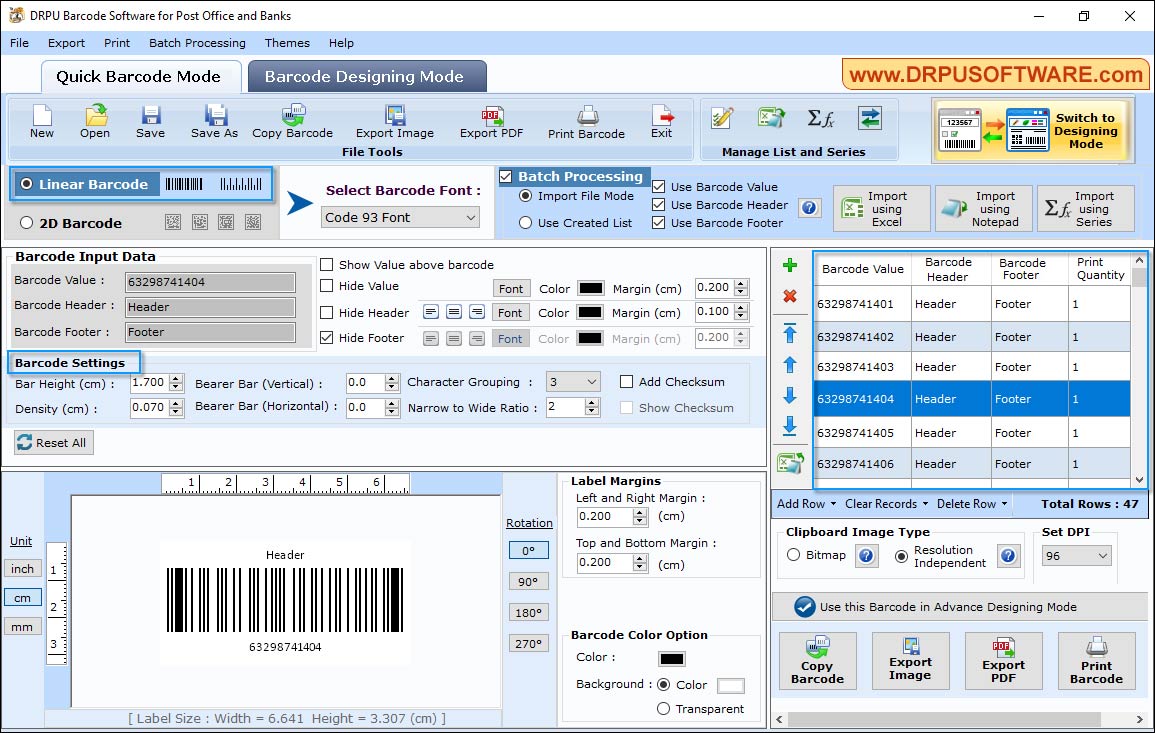The height and width of the screenshot is (733, 1155).
Task: Pick a new Barcode Color swatch
Action: (671, 659)
